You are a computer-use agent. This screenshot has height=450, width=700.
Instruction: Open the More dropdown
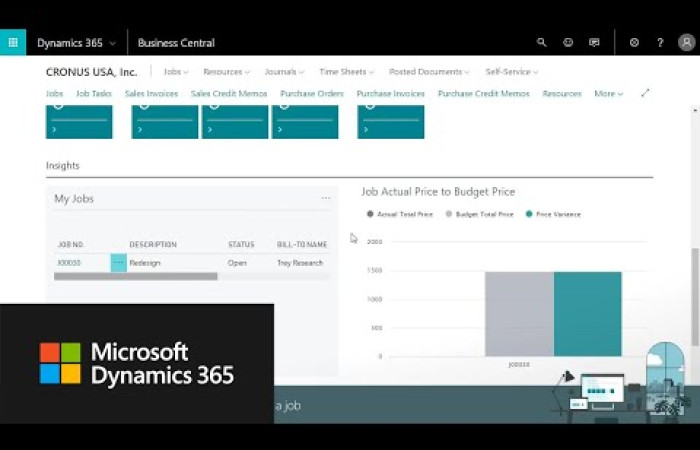(608, 94)
